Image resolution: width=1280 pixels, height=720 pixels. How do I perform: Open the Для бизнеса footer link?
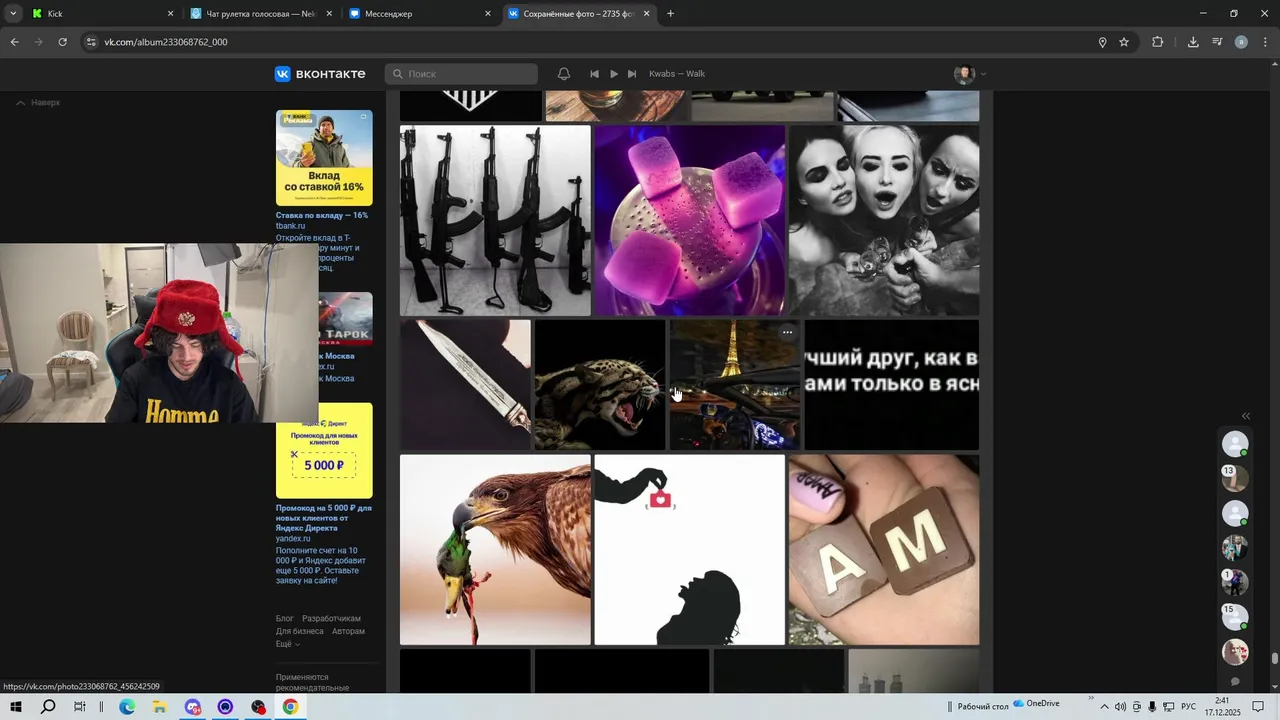pos(300,631)
